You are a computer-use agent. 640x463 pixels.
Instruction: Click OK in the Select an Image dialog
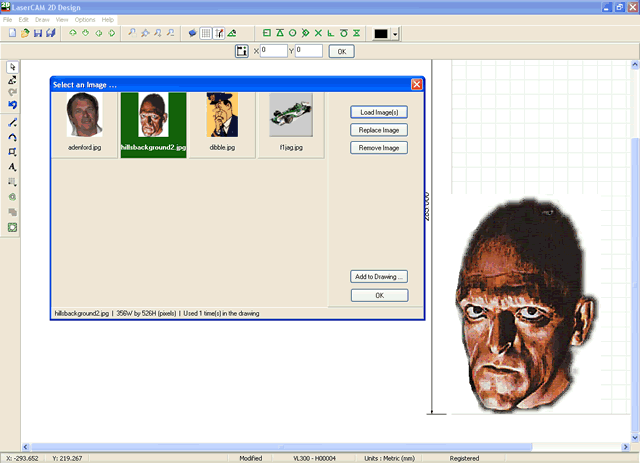tap(380, 295)
